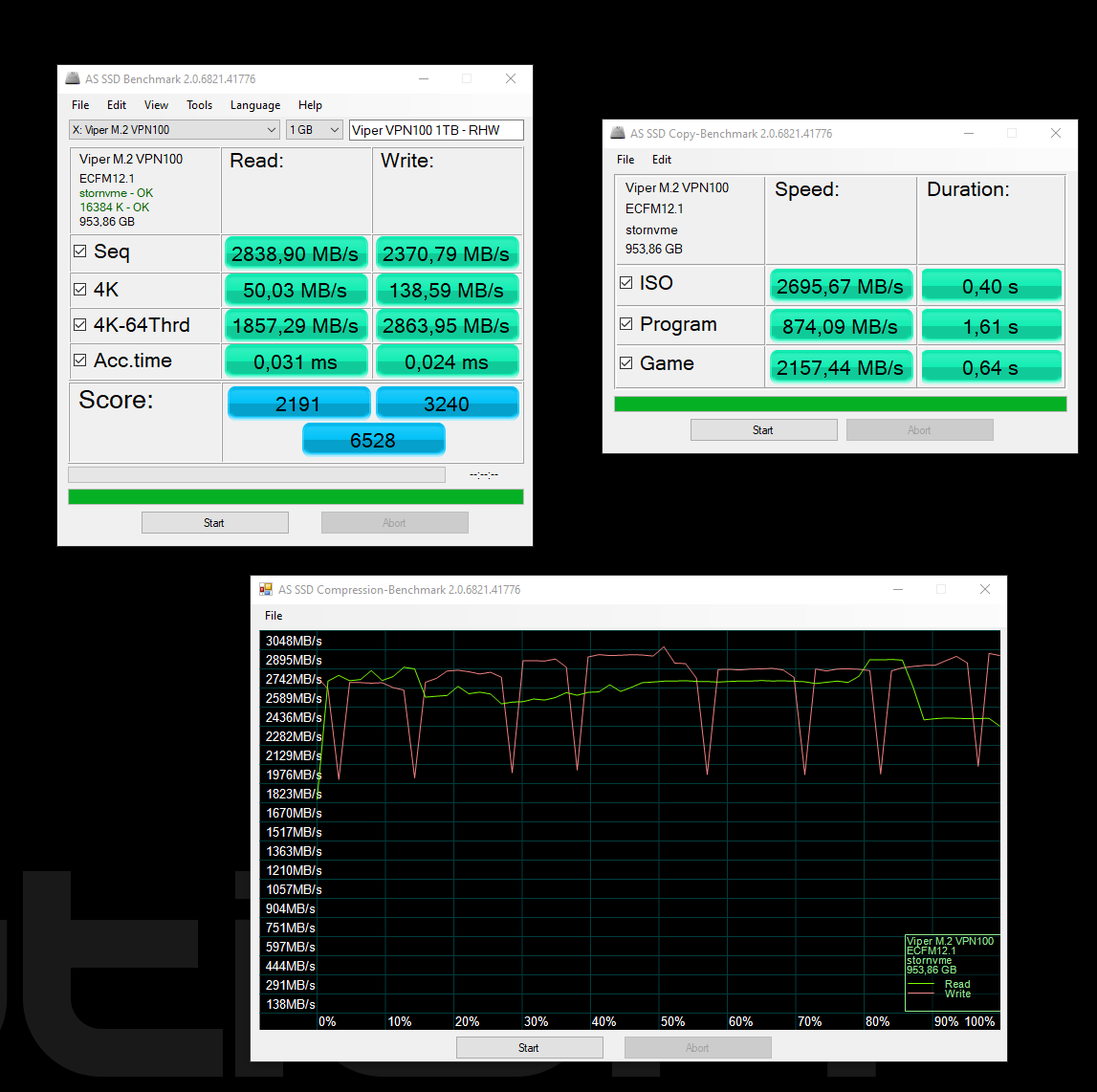Open the drive selection dropdown Viper M.2 VPN100

click(174, 130)
